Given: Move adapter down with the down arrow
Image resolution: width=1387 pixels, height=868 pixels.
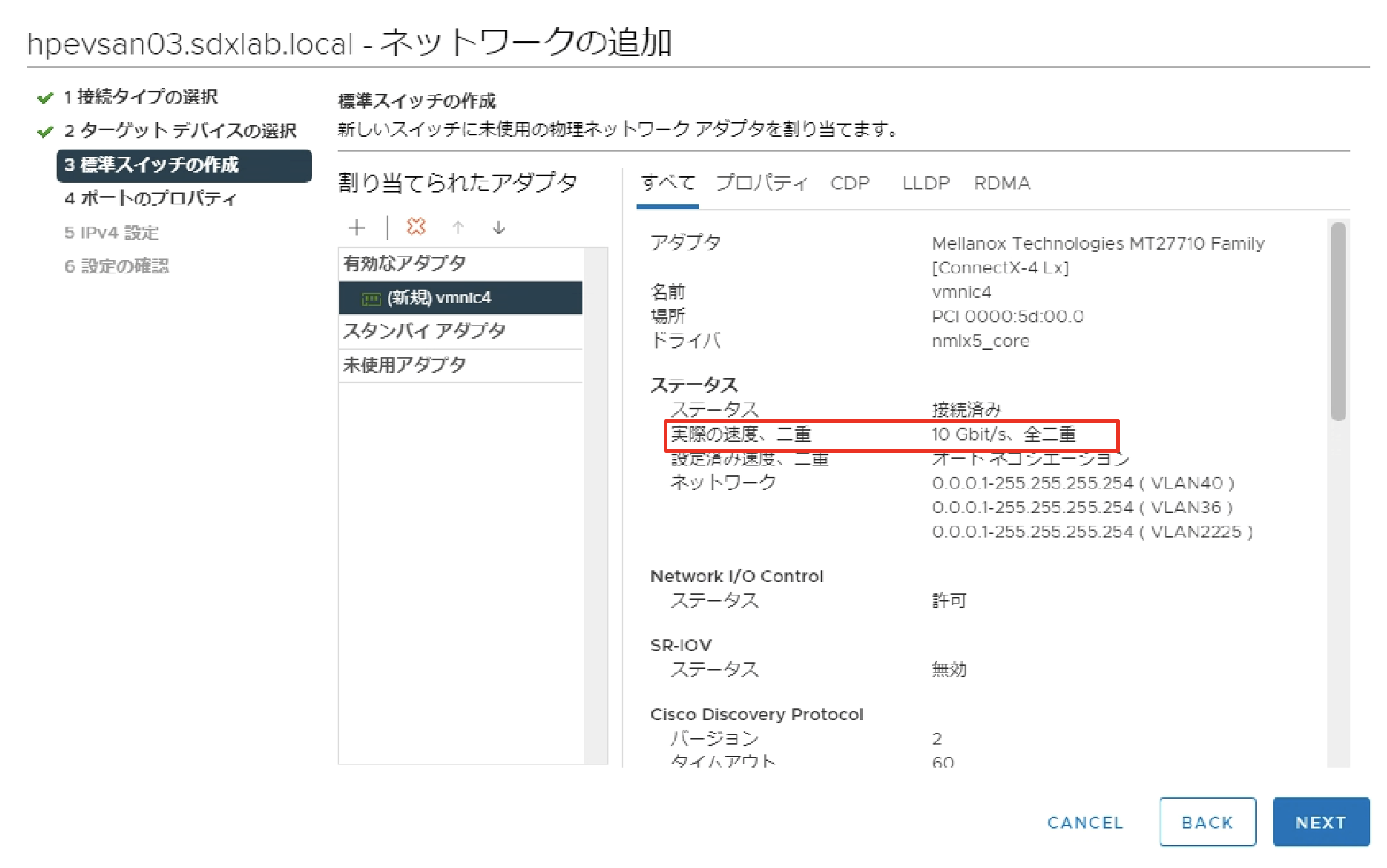Looking at the screenshot, I should pos(499,227).
